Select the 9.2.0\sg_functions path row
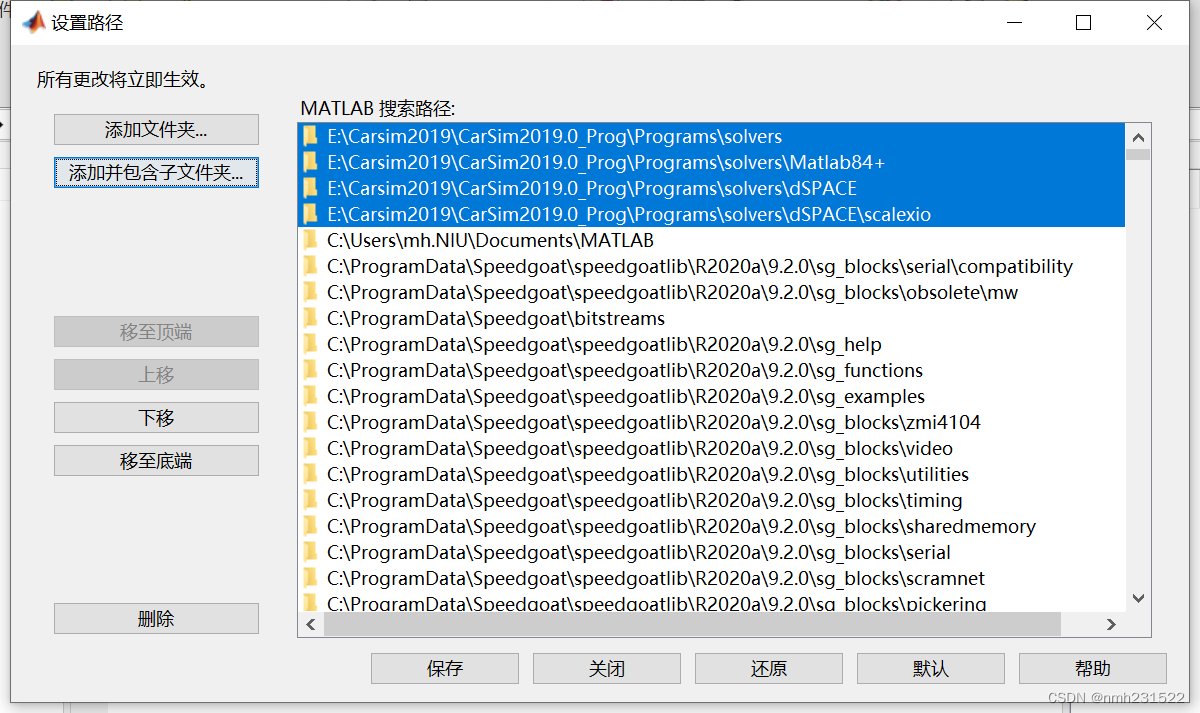 [712, 370]
